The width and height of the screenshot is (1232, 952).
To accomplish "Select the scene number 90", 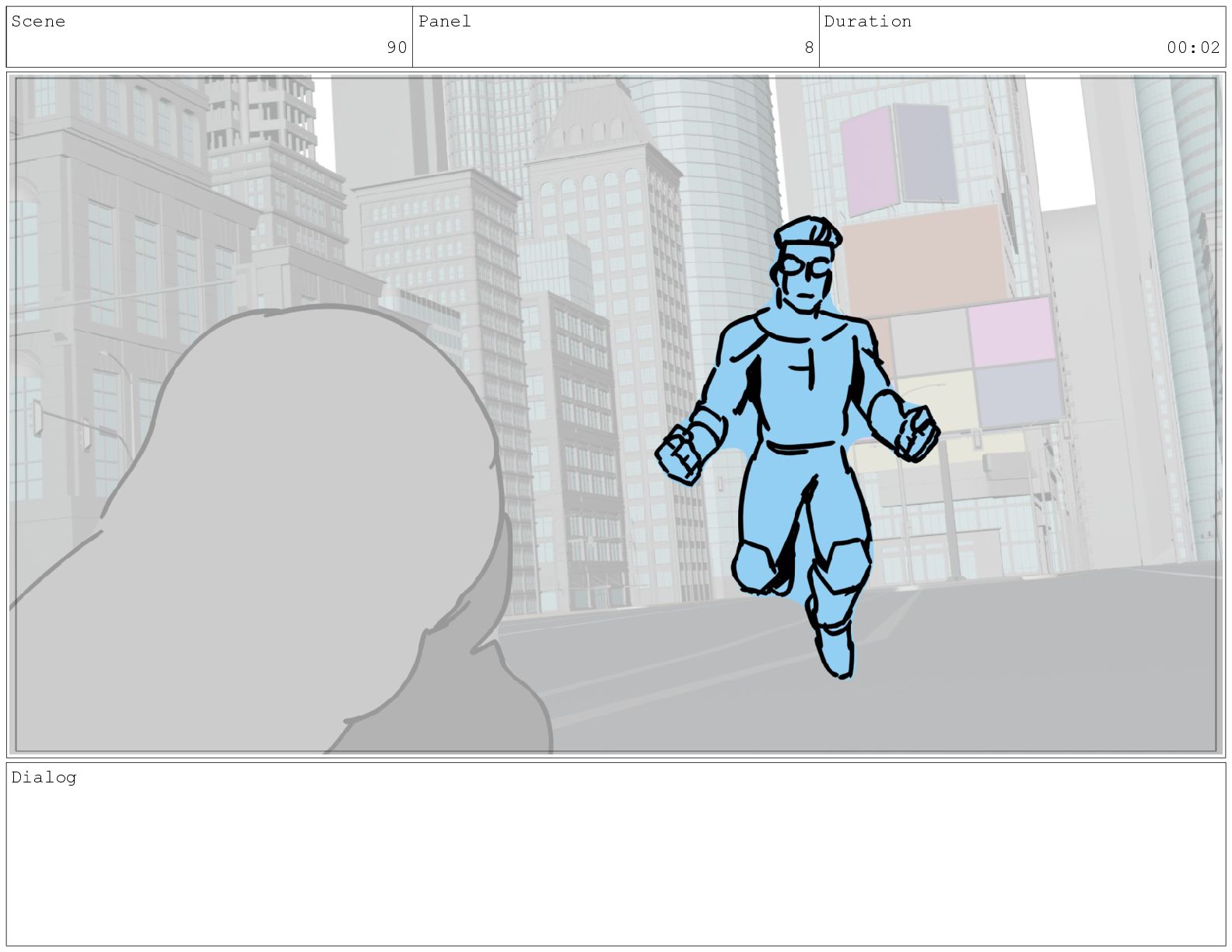I will point(397,47).
